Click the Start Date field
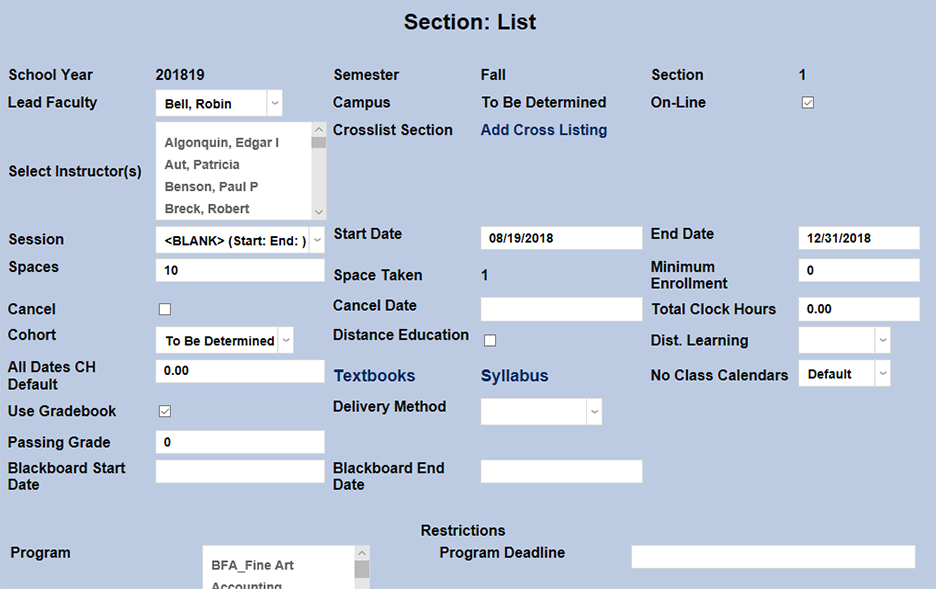Screen dimensions: 936x589 (x=560, y=238)
